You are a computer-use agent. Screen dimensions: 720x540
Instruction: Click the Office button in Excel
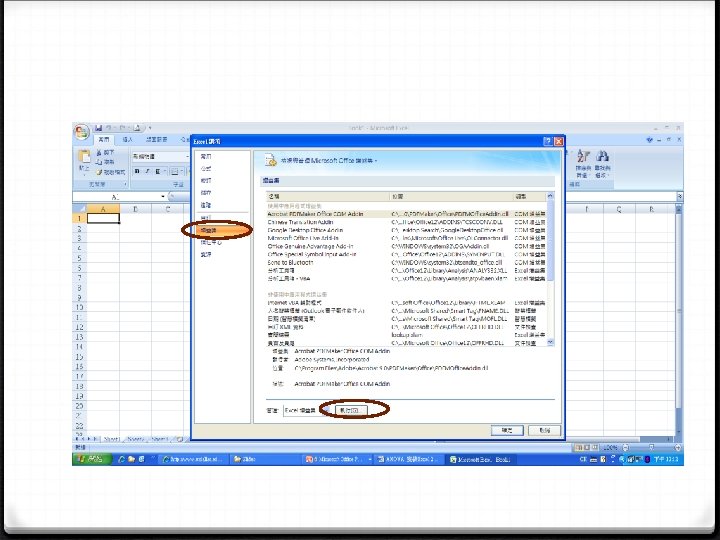81,132
